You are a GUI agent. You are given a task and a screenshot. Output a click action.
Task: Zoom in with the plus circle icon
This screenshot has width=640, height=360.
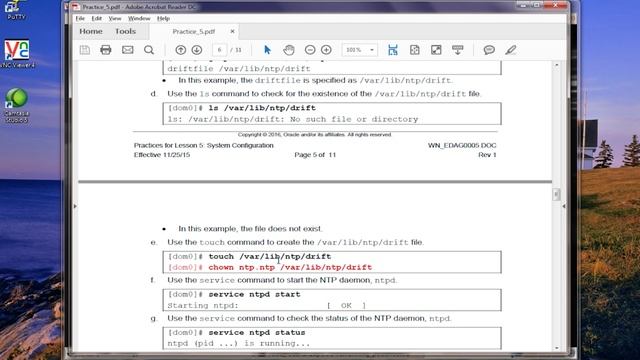[326, 50]
